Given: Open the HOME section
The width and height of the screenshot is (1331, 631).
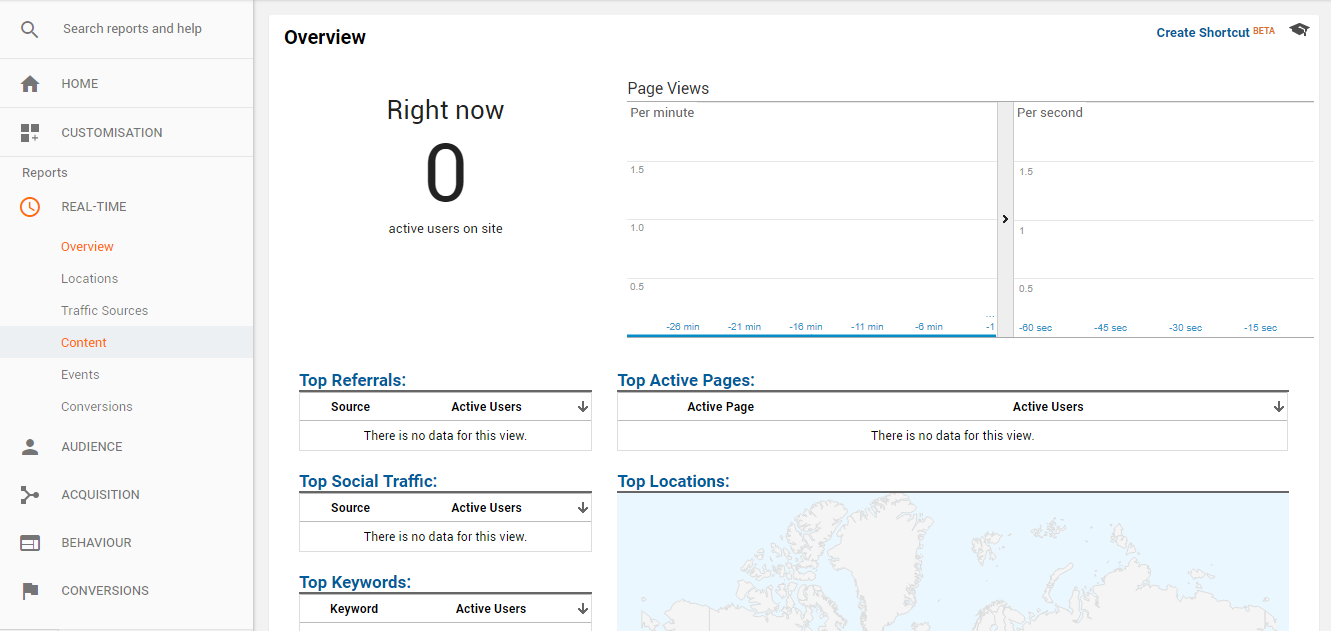Looking at the screenshot, I should click(x=80, y=84).
